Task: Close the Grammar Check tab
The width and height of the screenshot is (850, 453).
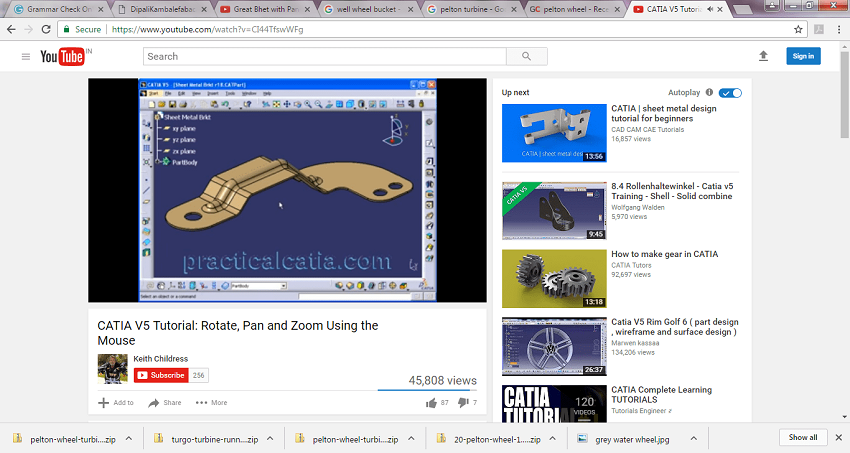Action: (x=101, y=9)
